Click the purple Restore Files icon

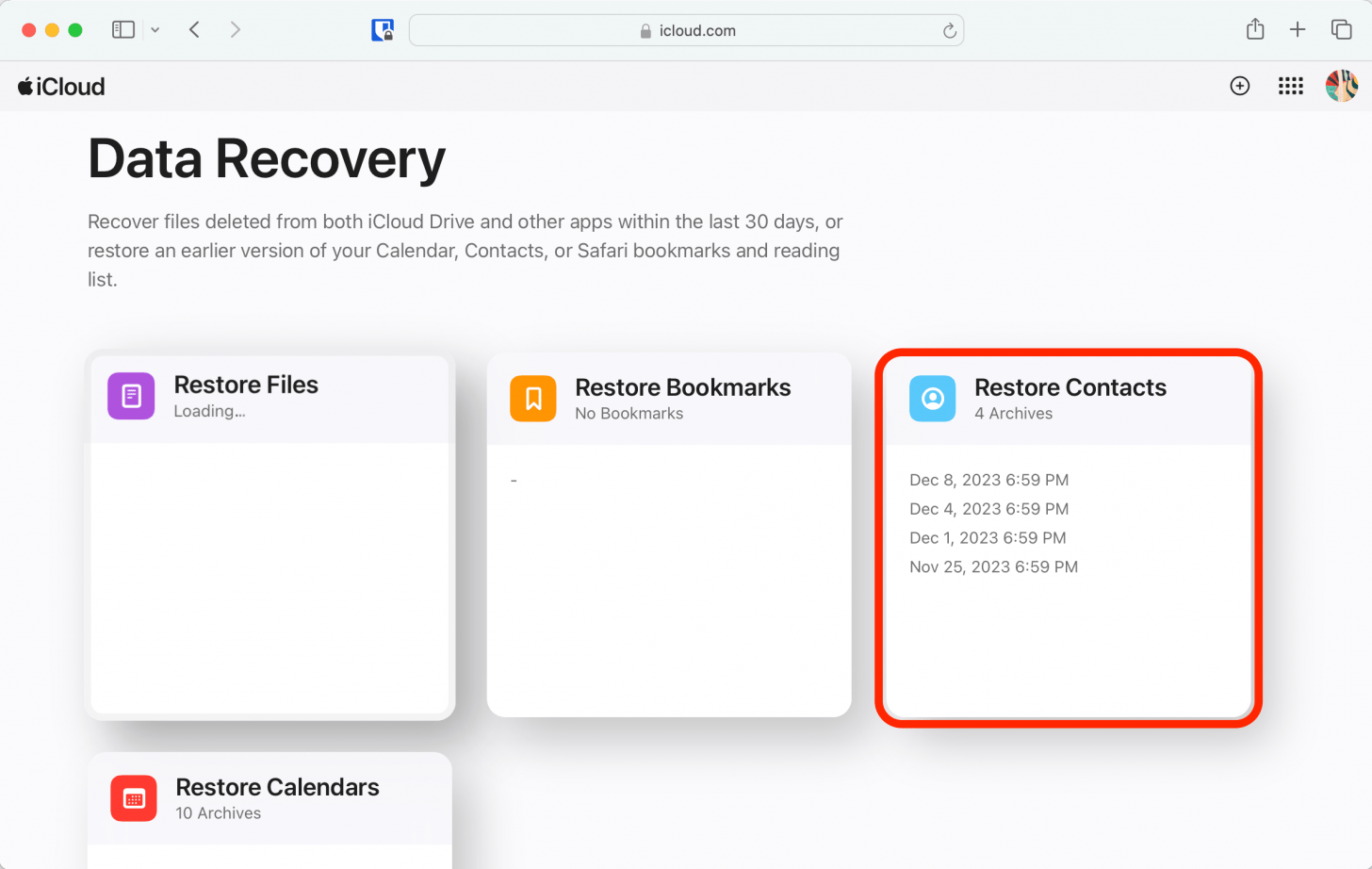tap(131, 396)
